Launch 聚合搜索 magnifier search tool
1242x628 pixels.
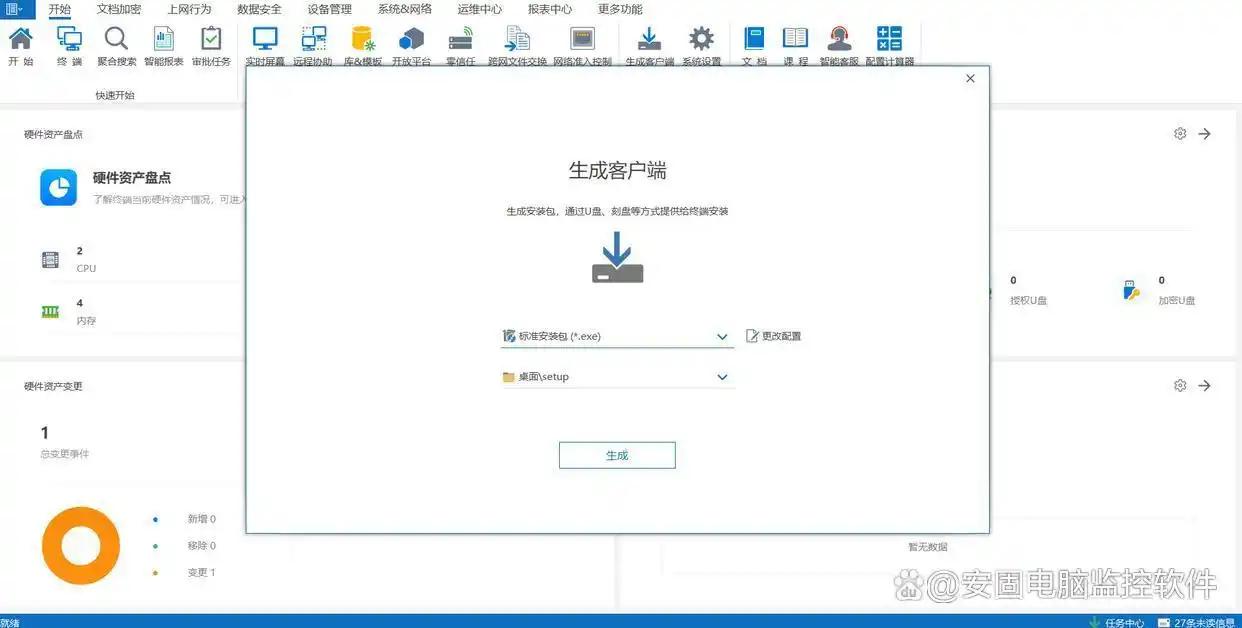117,46
